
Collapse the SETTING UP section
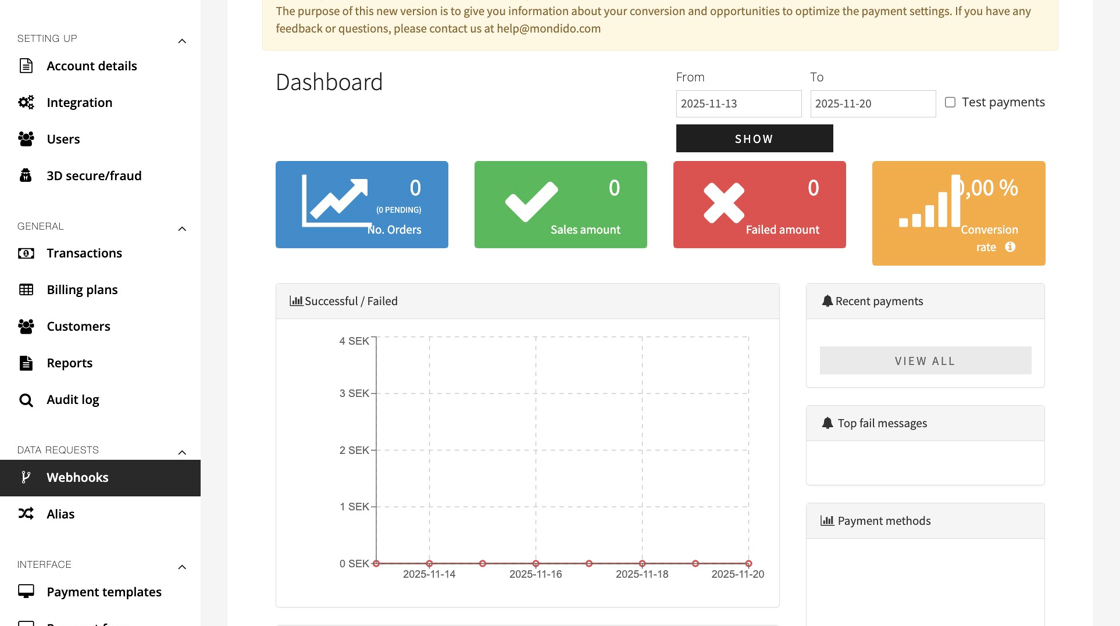pyautogui.click(x=182, y=41)
